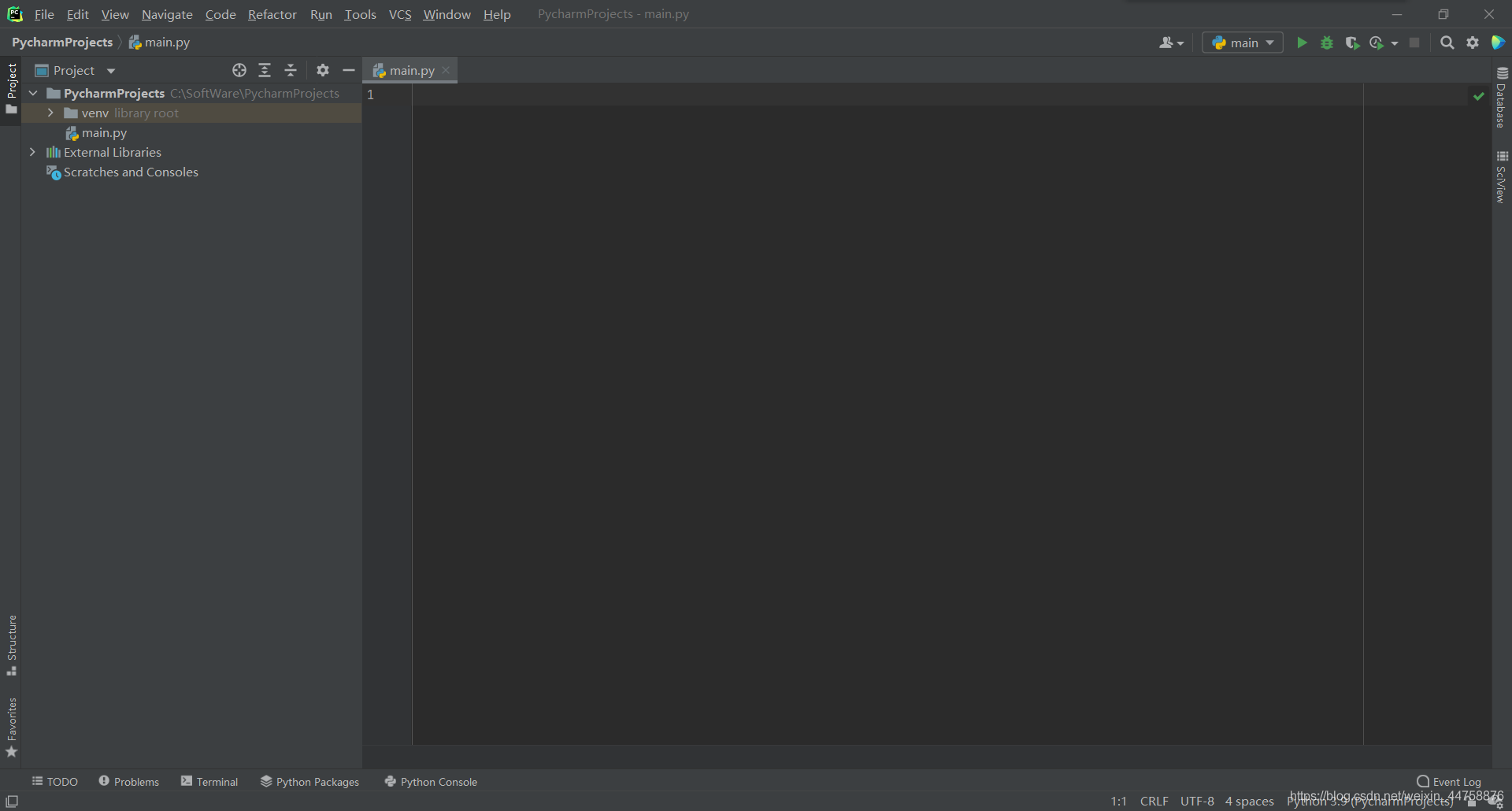This screenshot has width=1512, height=811.
Task: Expand the External Libraries node
Action: pos(32,152)
